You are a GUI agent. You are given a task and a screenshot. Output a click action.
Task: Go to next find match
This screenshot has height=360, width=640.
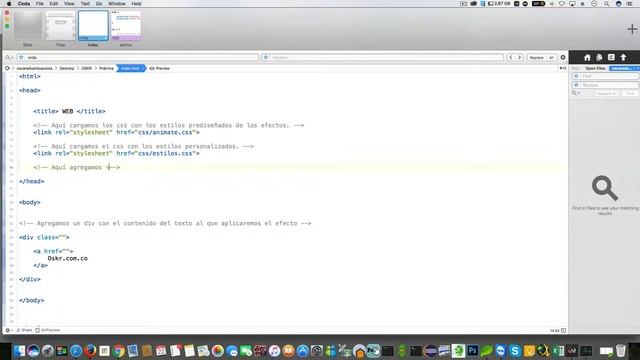tap(519, 58)
